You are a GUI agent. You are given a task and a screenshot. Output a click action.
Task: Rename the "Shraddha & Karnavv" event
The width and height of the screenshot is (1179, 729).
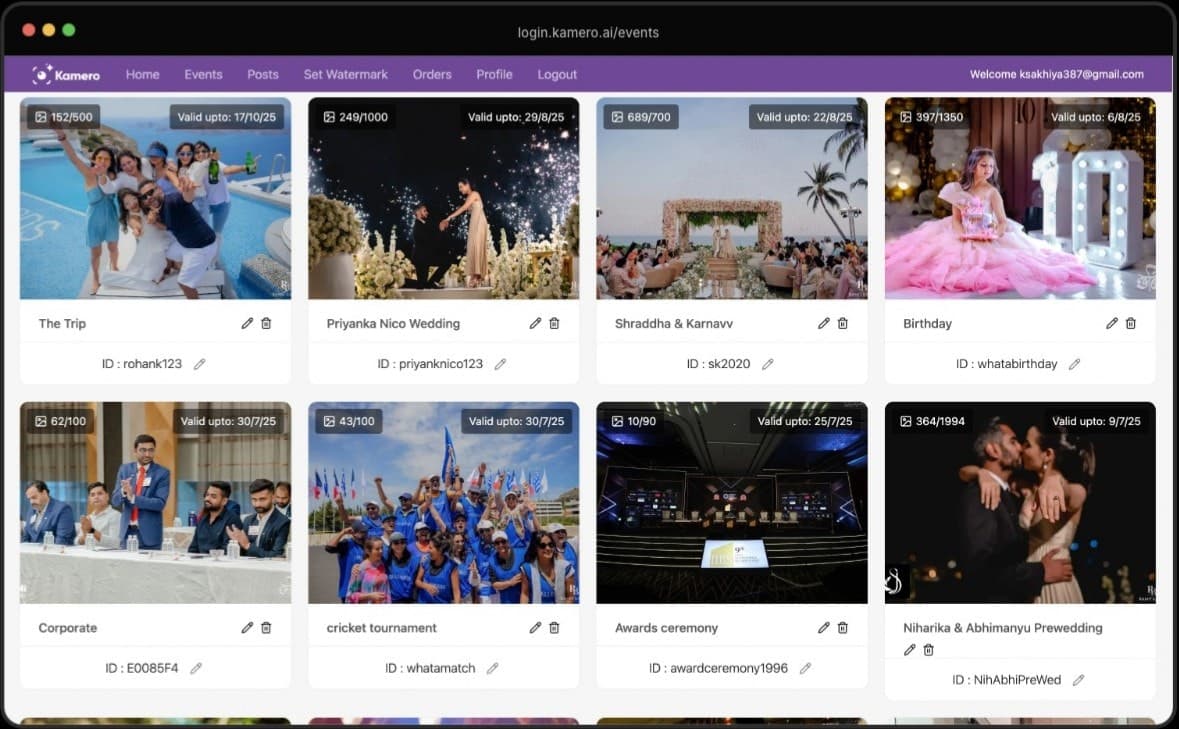(x=823, y=323)
